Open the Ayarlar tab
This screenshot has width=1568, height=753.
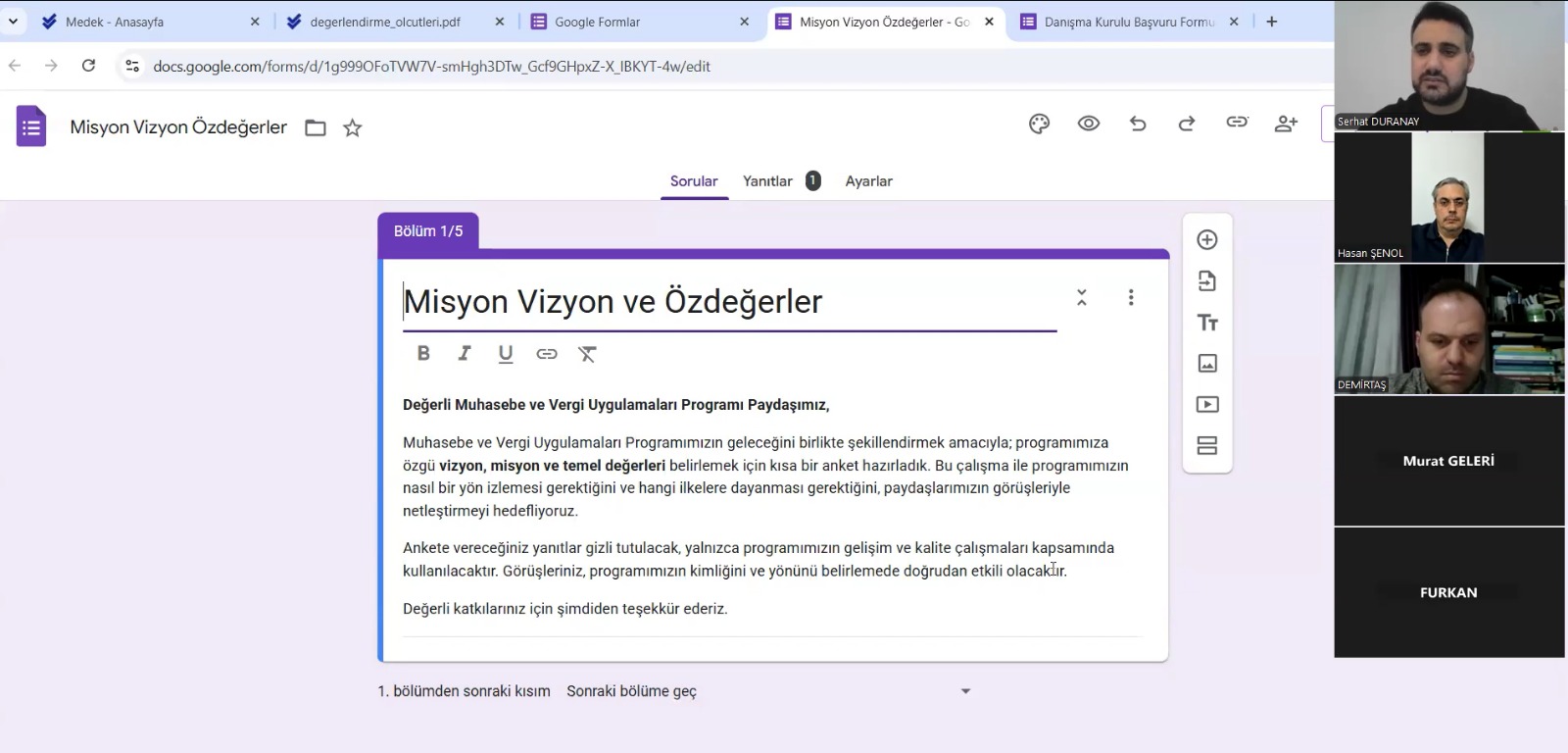(868, 181)
